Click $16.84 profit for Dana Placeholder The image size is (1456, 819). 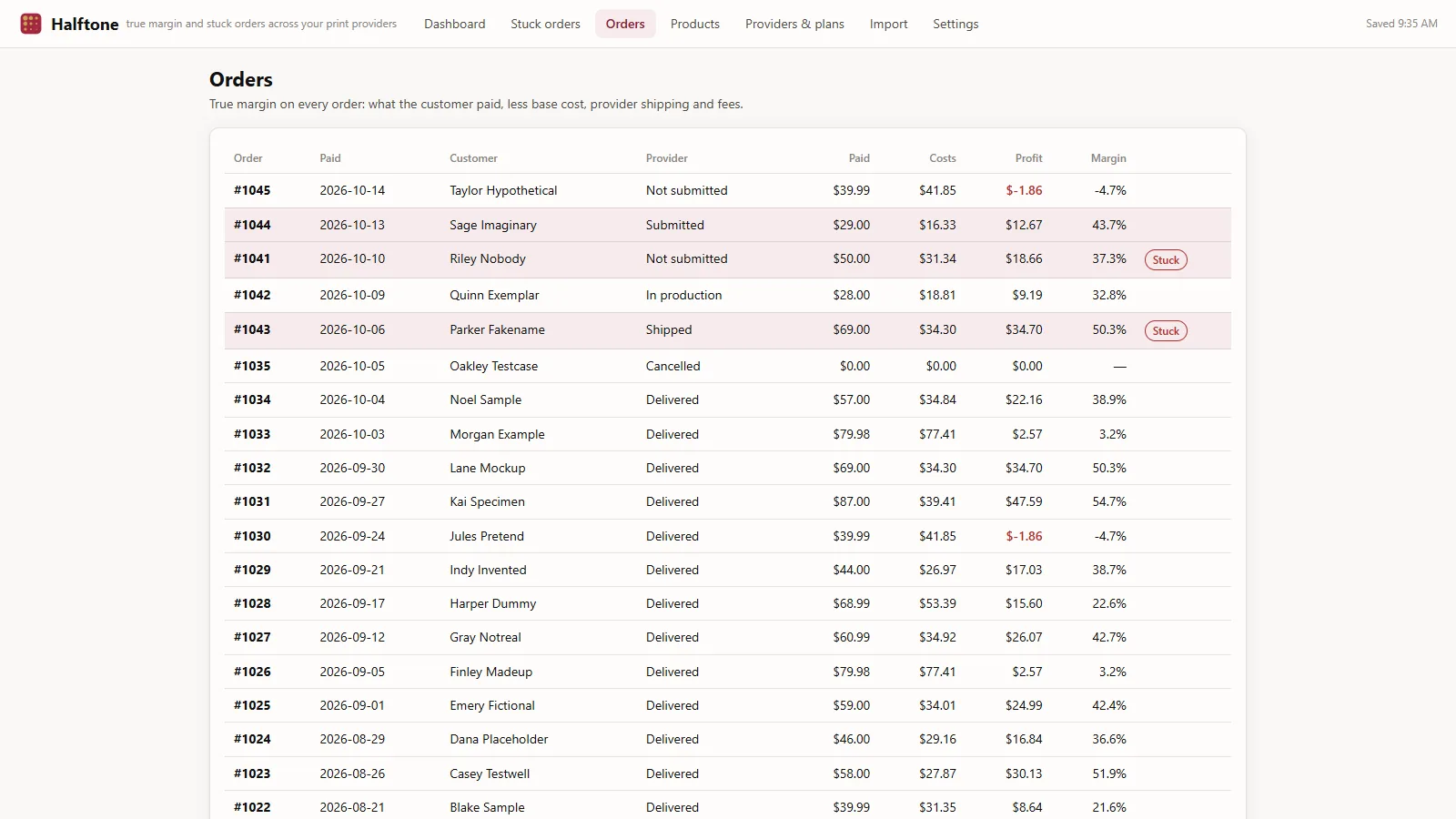point(1024,739)
